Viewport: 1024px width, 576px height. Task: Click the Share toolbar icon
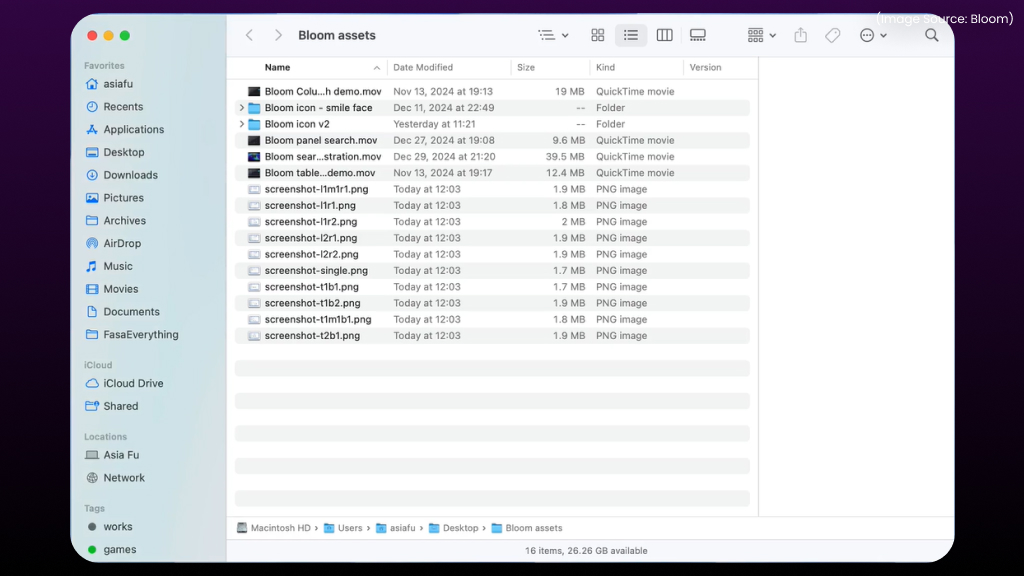pos(801,35)
